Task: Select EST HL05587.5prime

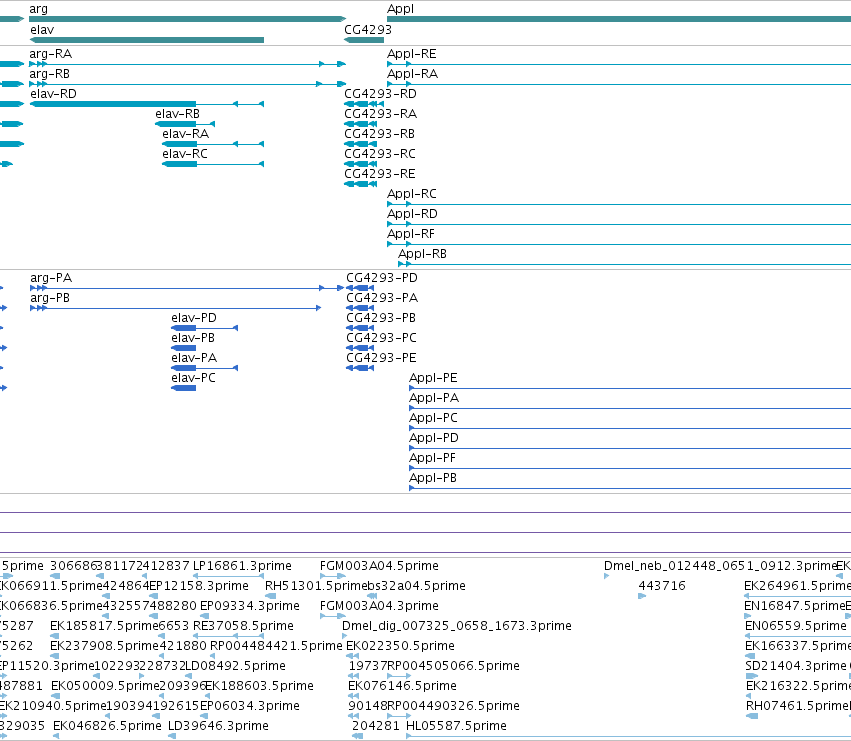Action: (456, 726)
